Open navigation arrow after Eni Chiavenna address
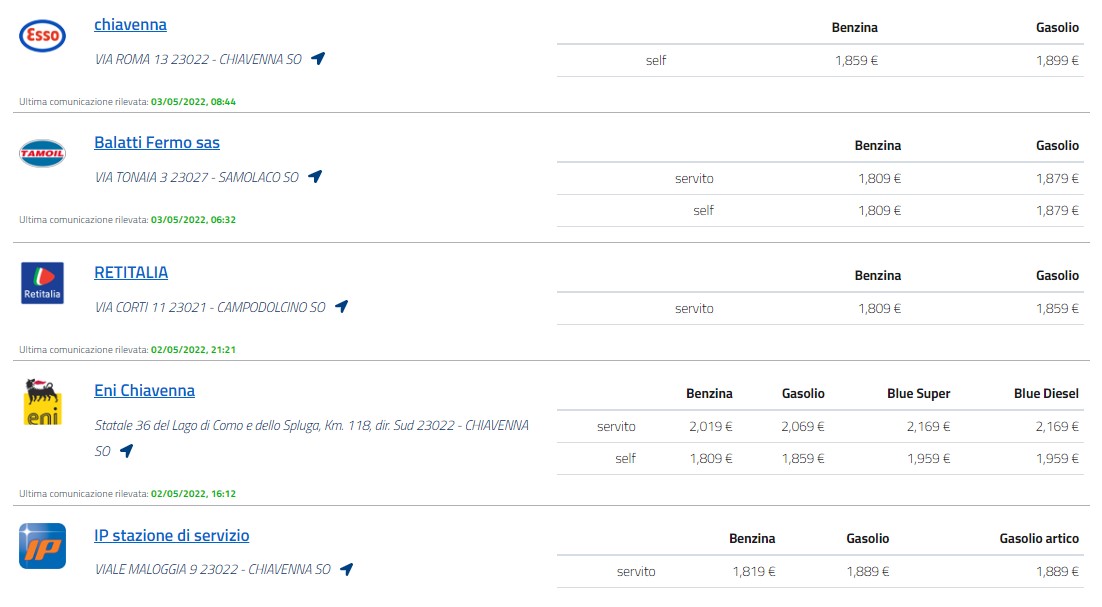 (127, 450)
